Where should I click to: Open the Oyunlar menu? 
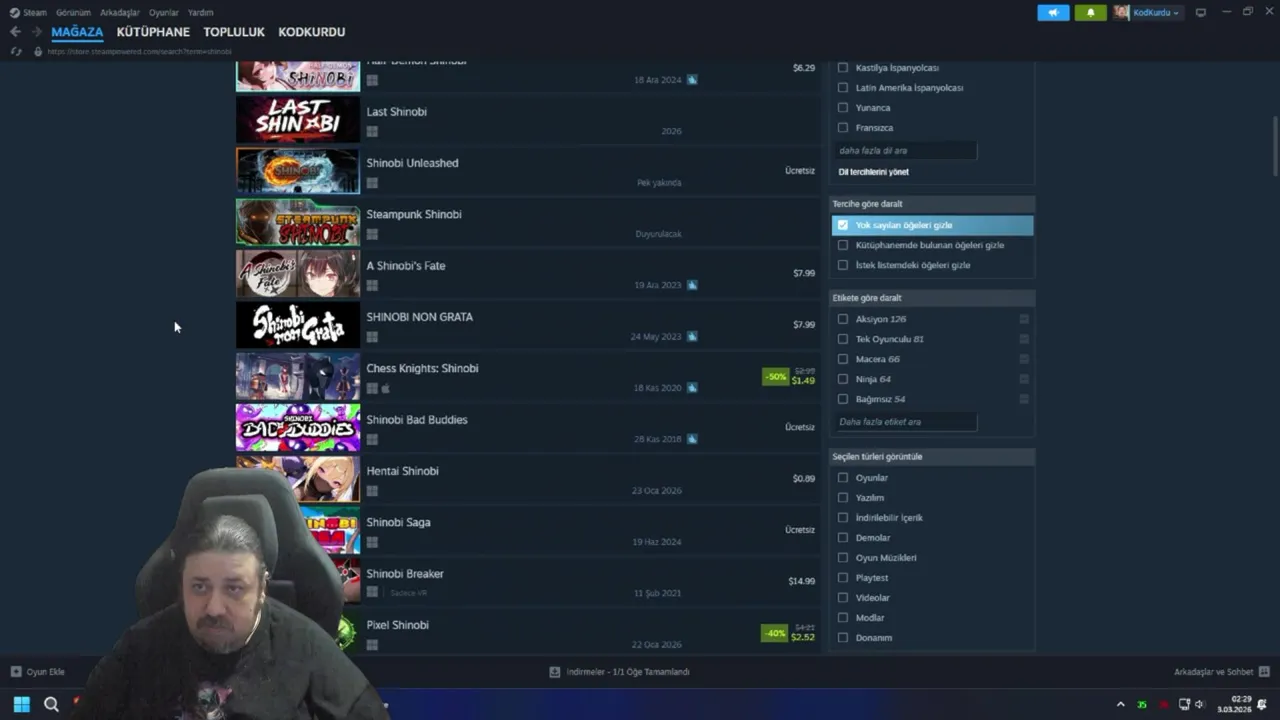(164, 13)
